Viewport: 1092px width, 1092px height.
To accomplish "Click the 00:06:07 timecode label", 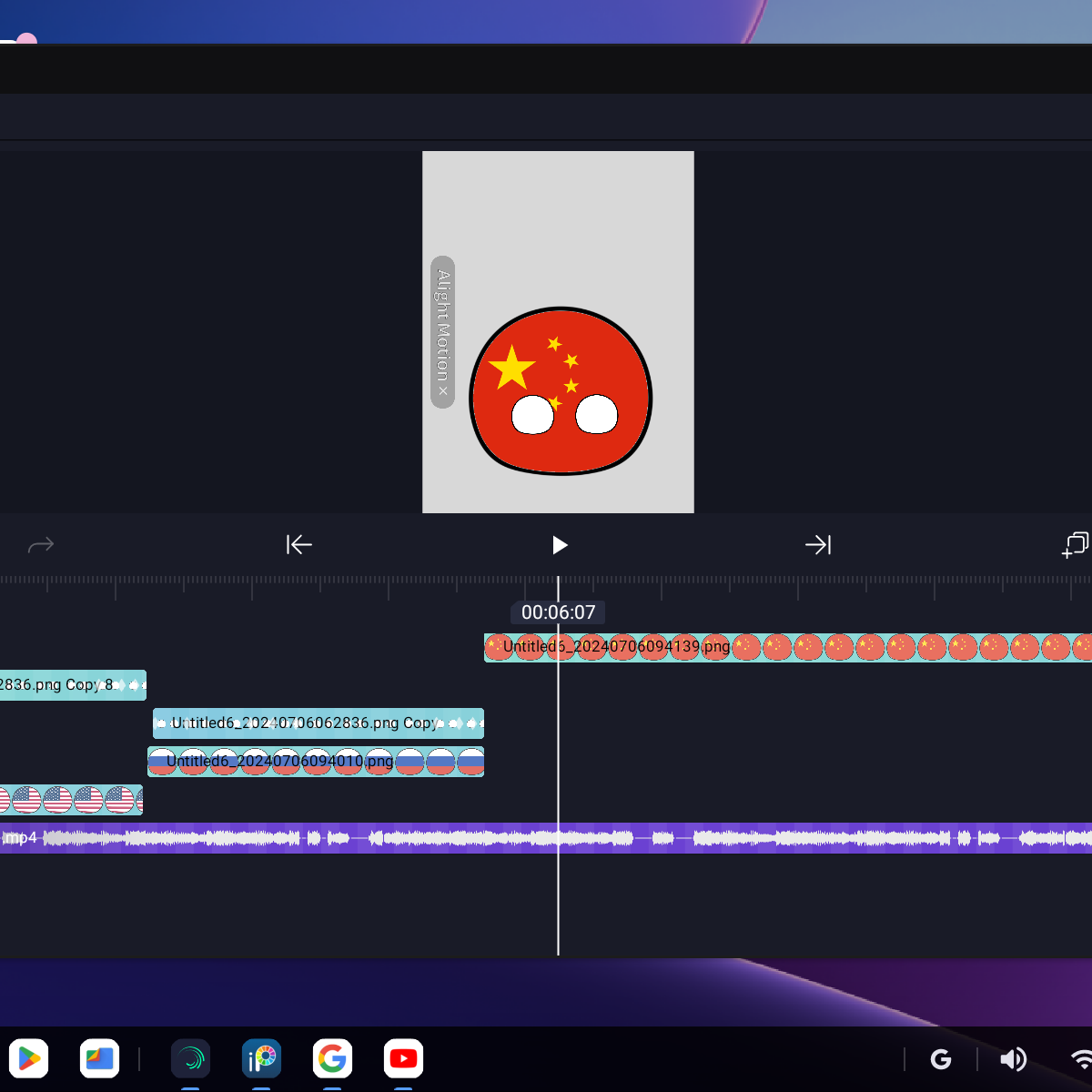I will [558, 612].
